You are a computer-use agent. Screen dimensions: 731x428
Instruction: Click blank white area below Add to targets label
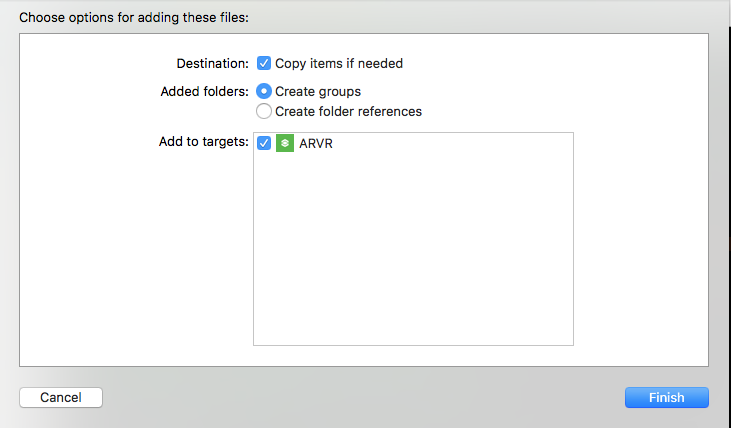[136, 256]
